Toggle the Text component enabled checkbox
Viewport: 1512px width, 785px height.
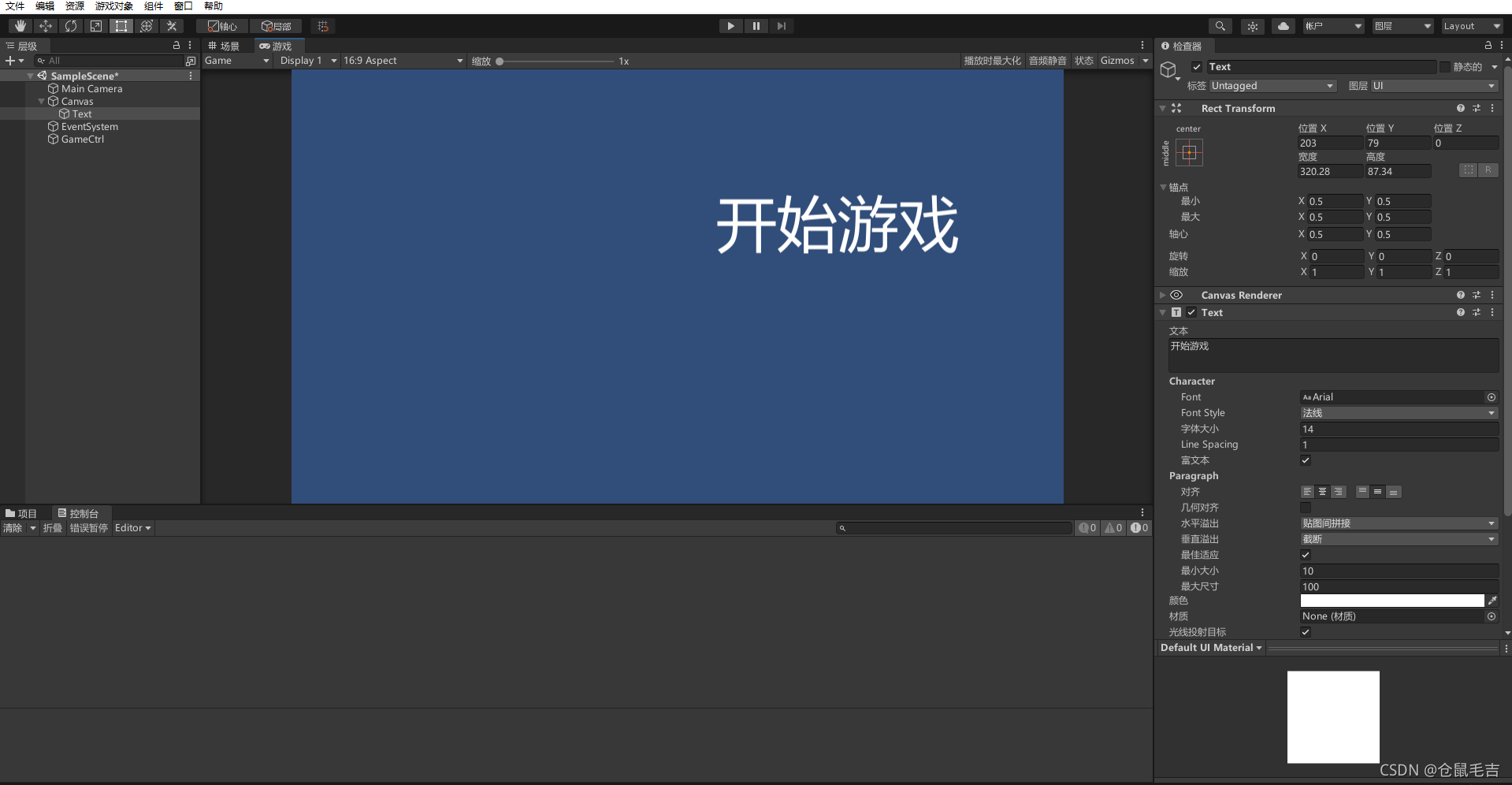click(x=1191, y=312)
